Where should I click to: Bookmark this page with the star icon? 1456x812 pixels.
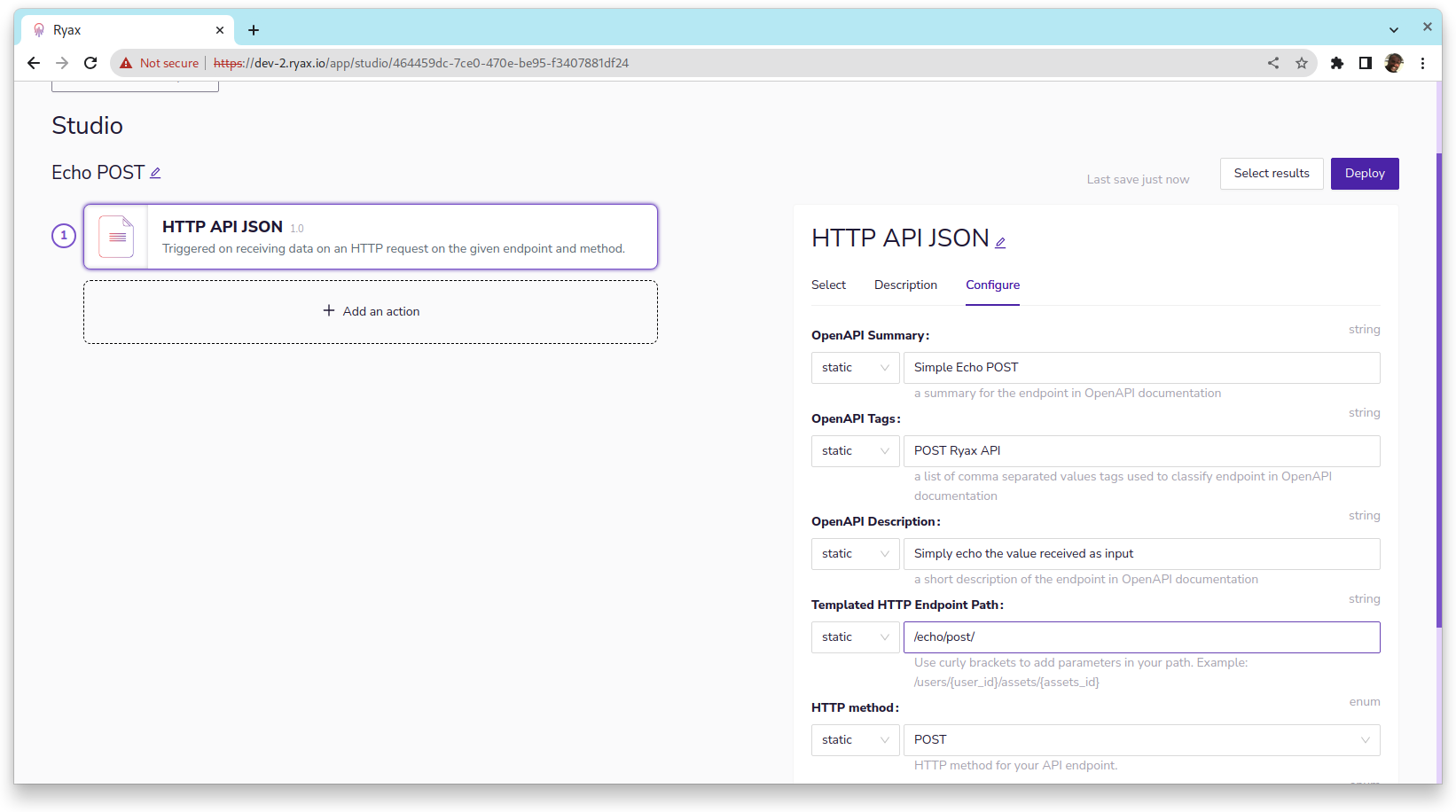(1302, 63)
